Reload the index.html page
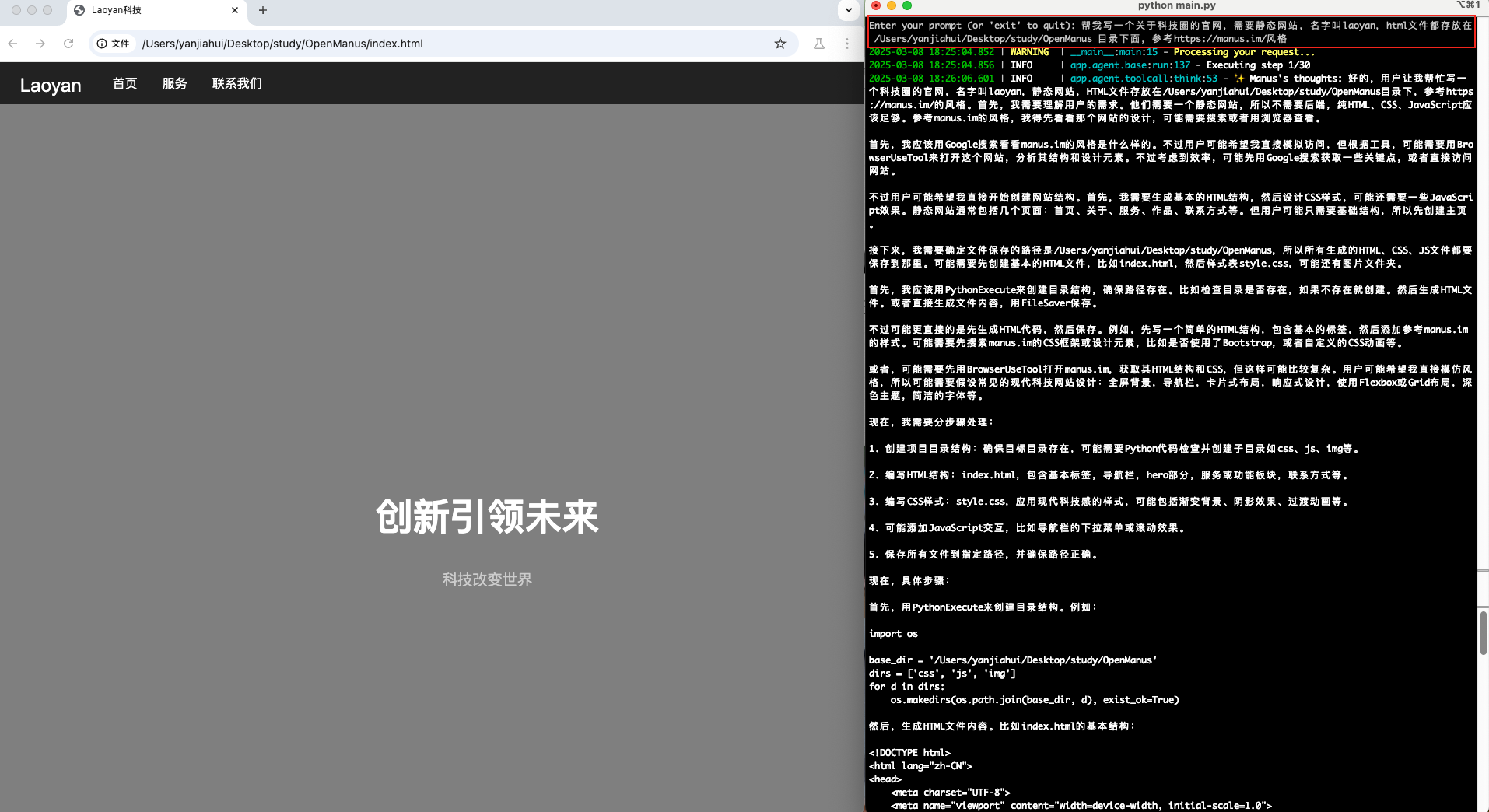The height and width of the screenshot is (812, 1489). (x=68, y=44)
